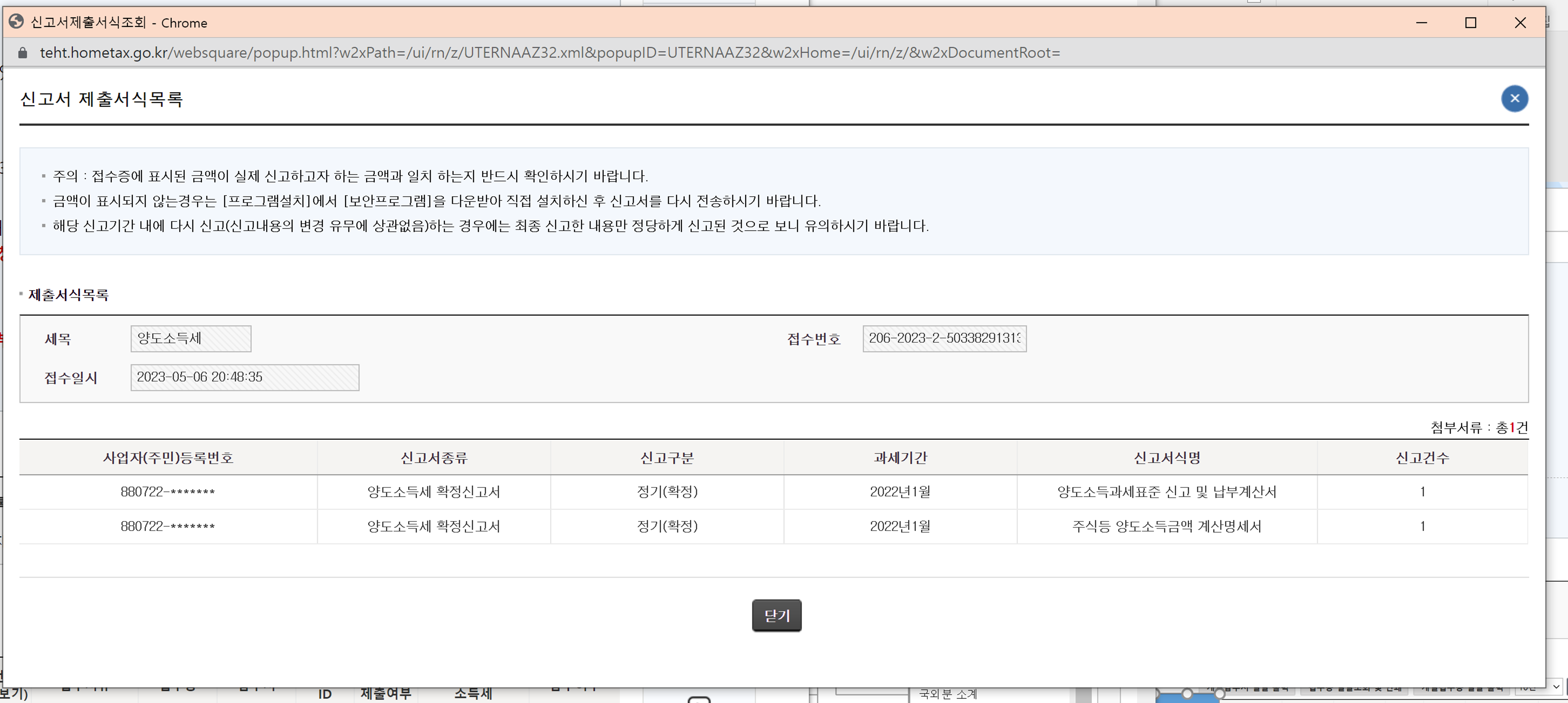Click the lock icon in the address bar
This screenshot has height=703, width=1568.
(x=22, y=53)
